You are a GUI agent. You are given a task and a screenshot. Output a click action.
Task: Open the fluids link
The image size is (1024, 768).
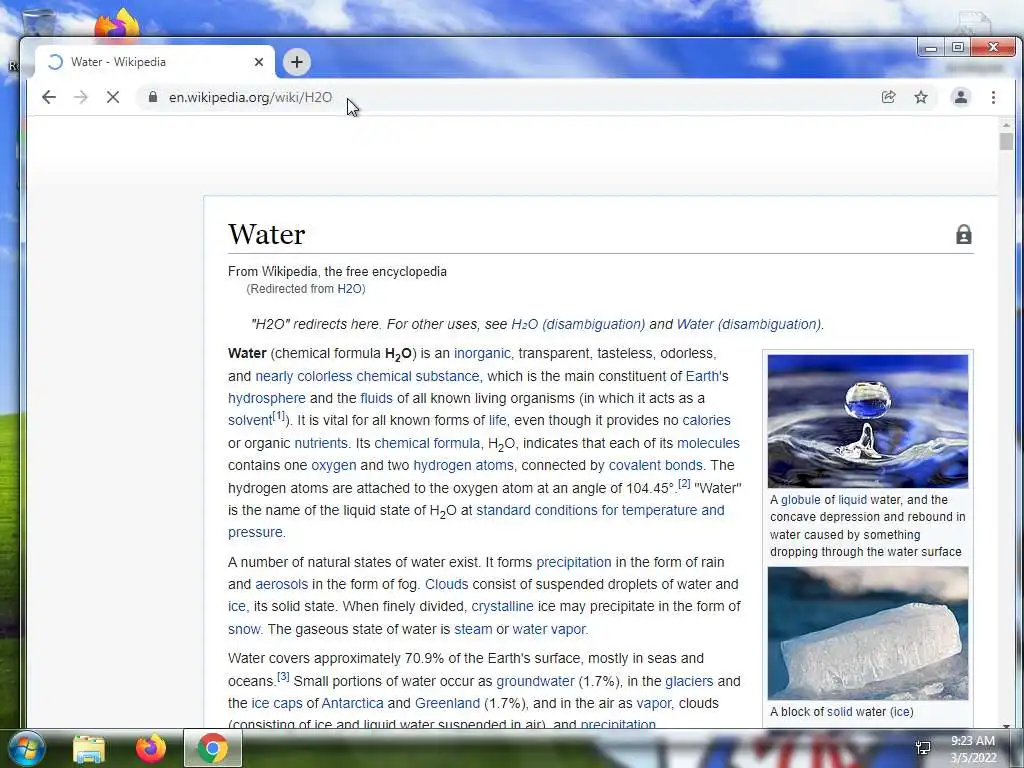[376, 398]
